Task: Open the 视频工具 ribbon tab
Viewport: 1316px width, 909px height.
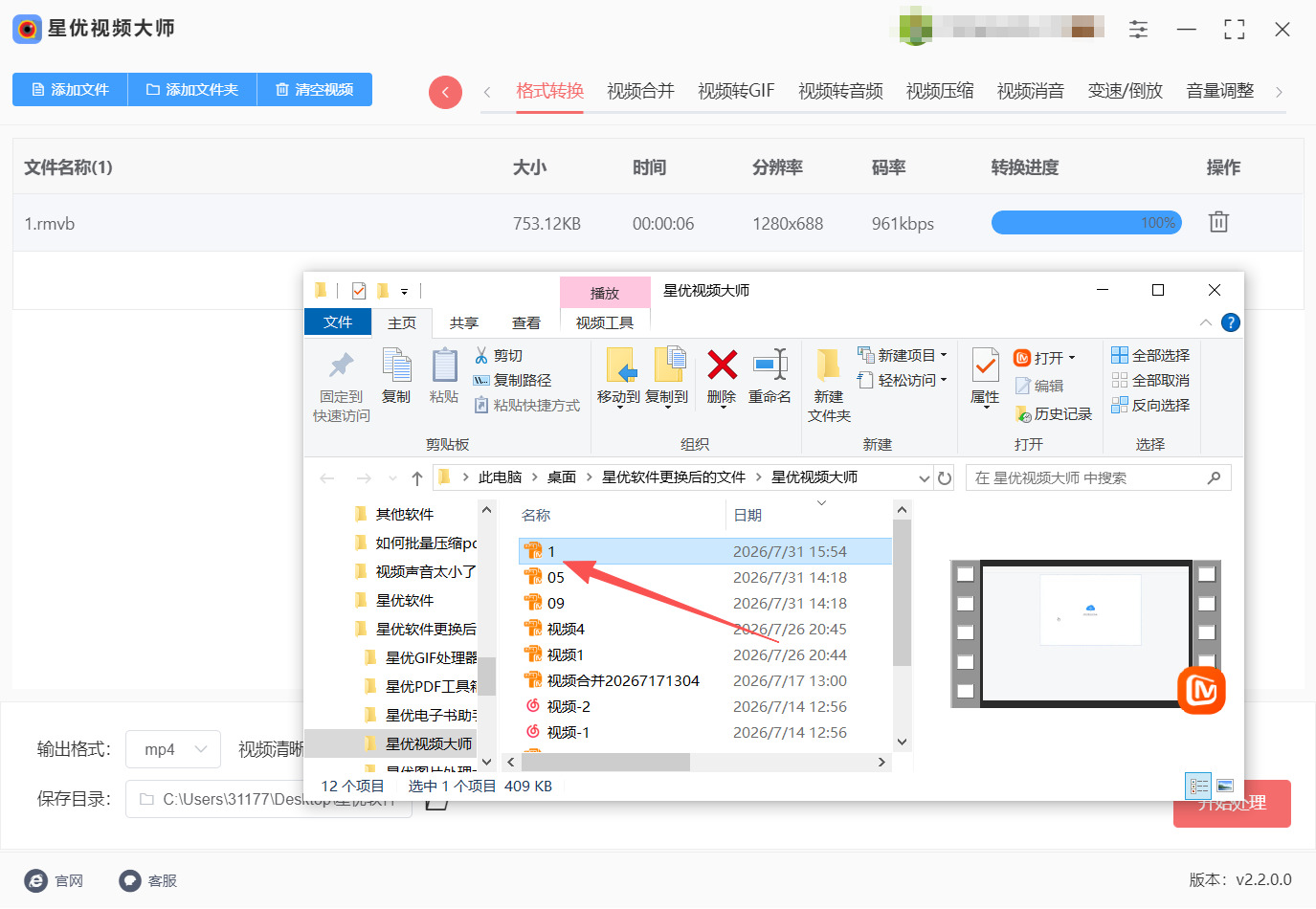Action: coord(605,323)
